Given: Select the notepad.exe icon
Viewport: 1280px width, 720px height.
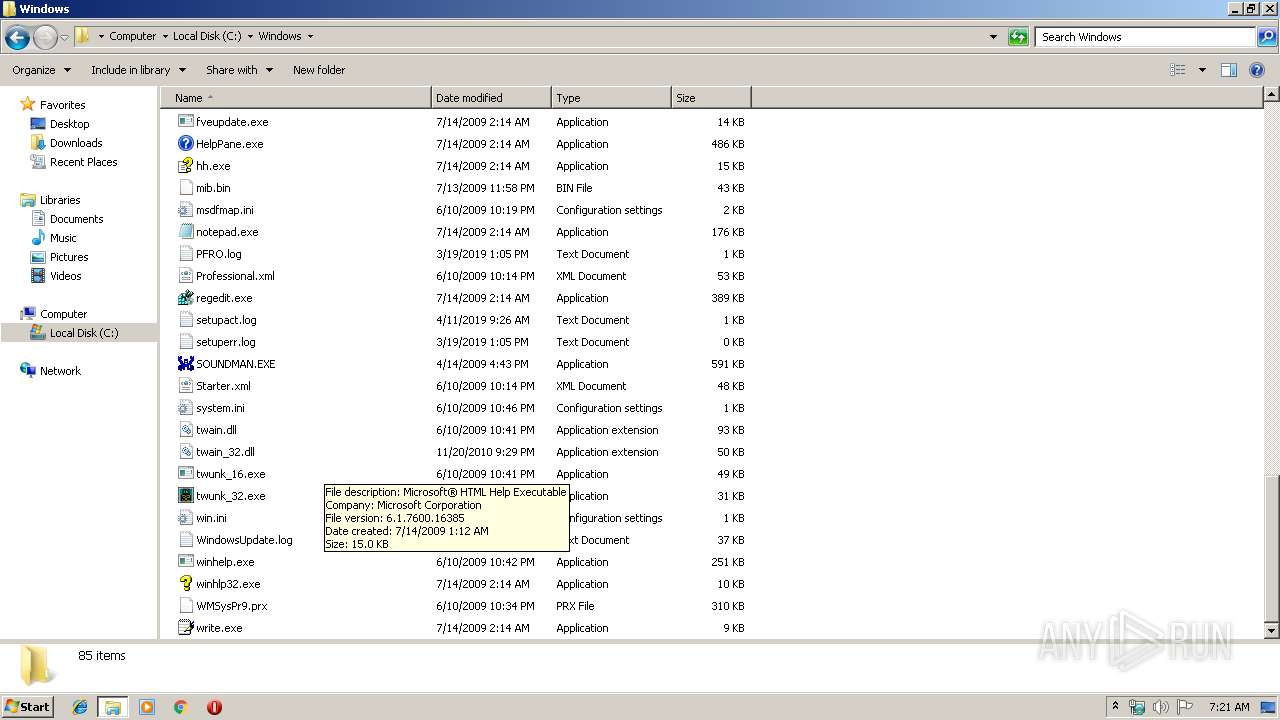Looking at the screenshot, I should [185, 232].
